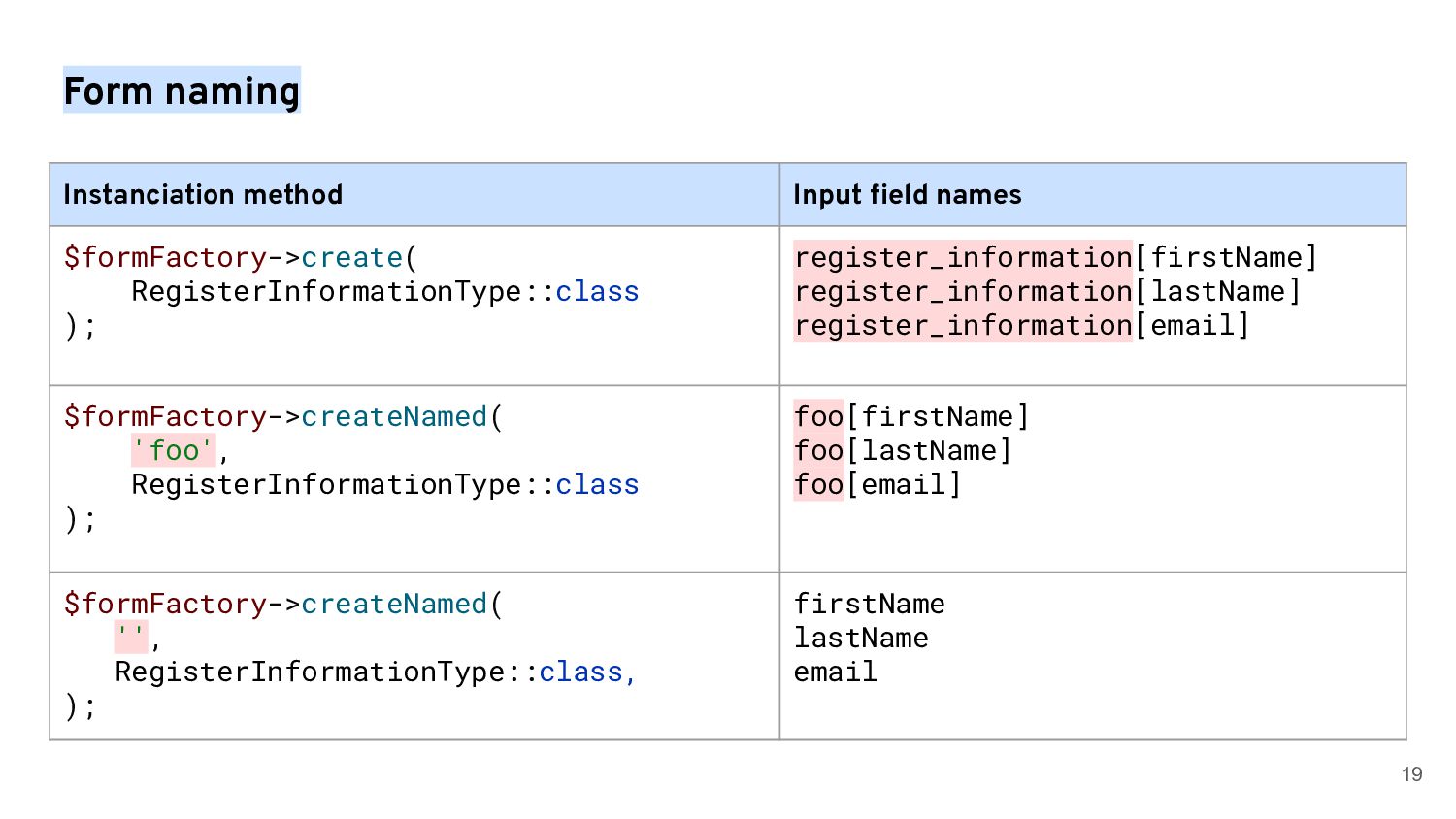The image size is (1456, 819).
Task: Click the slide page number 19
Action: click(x=1411, y=774)
